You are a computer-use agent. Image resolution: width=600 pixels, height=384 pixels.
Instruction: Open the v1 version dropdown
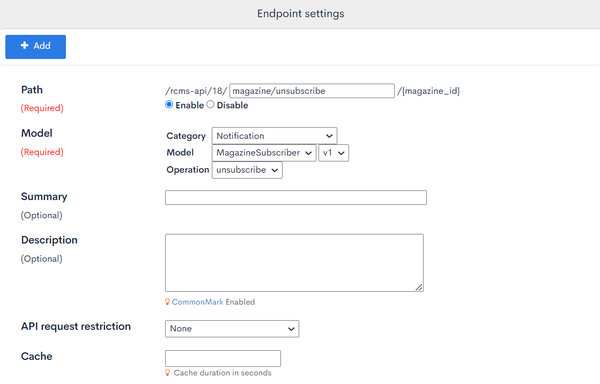pyautogui.click(x=333, y=153)
